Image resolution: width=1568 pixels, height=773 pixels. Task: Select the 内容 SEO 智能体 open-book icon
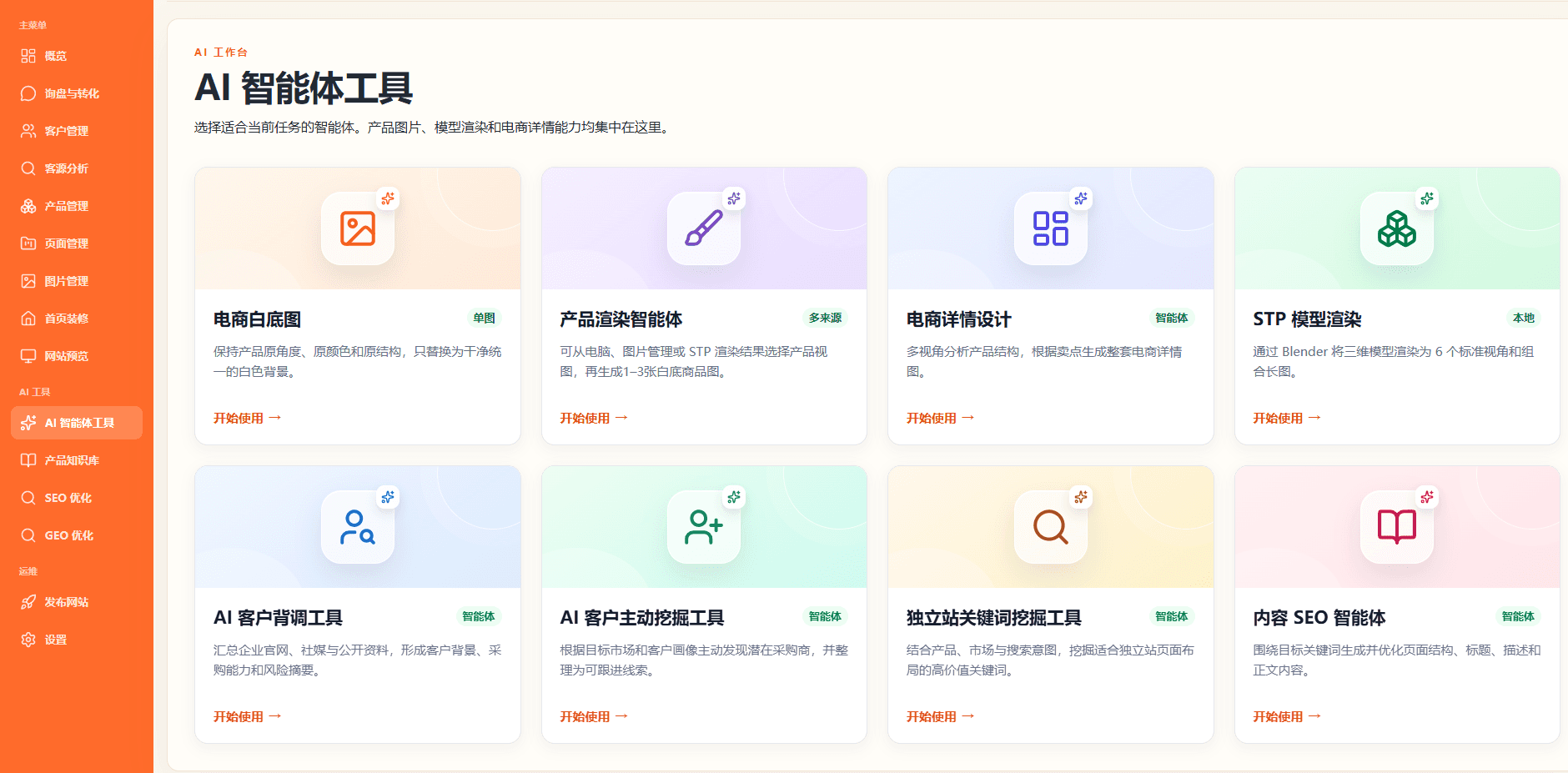[1397, 527]
